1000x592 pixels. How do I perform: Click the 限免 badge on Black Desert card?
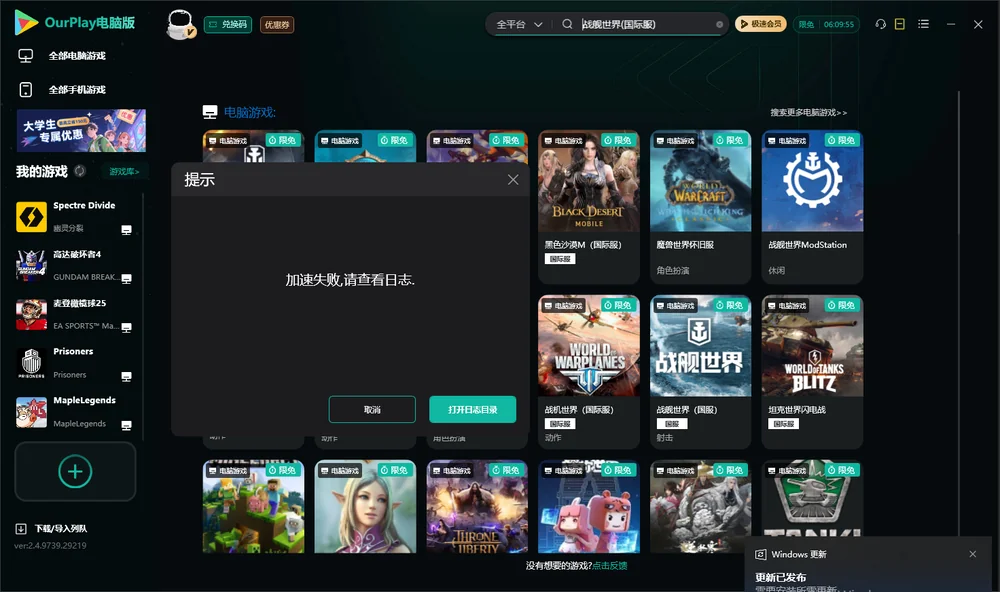coord(618,140)
